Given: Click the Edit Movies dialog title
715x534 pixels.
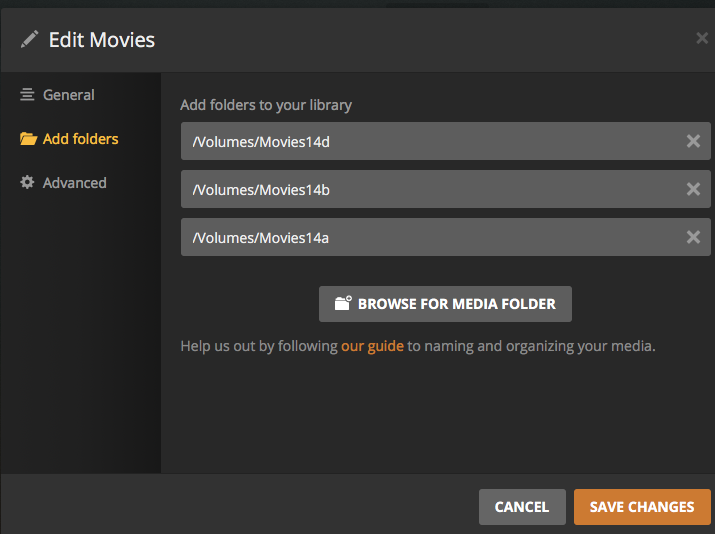Looking at the screenshot, I should point(101,40).
